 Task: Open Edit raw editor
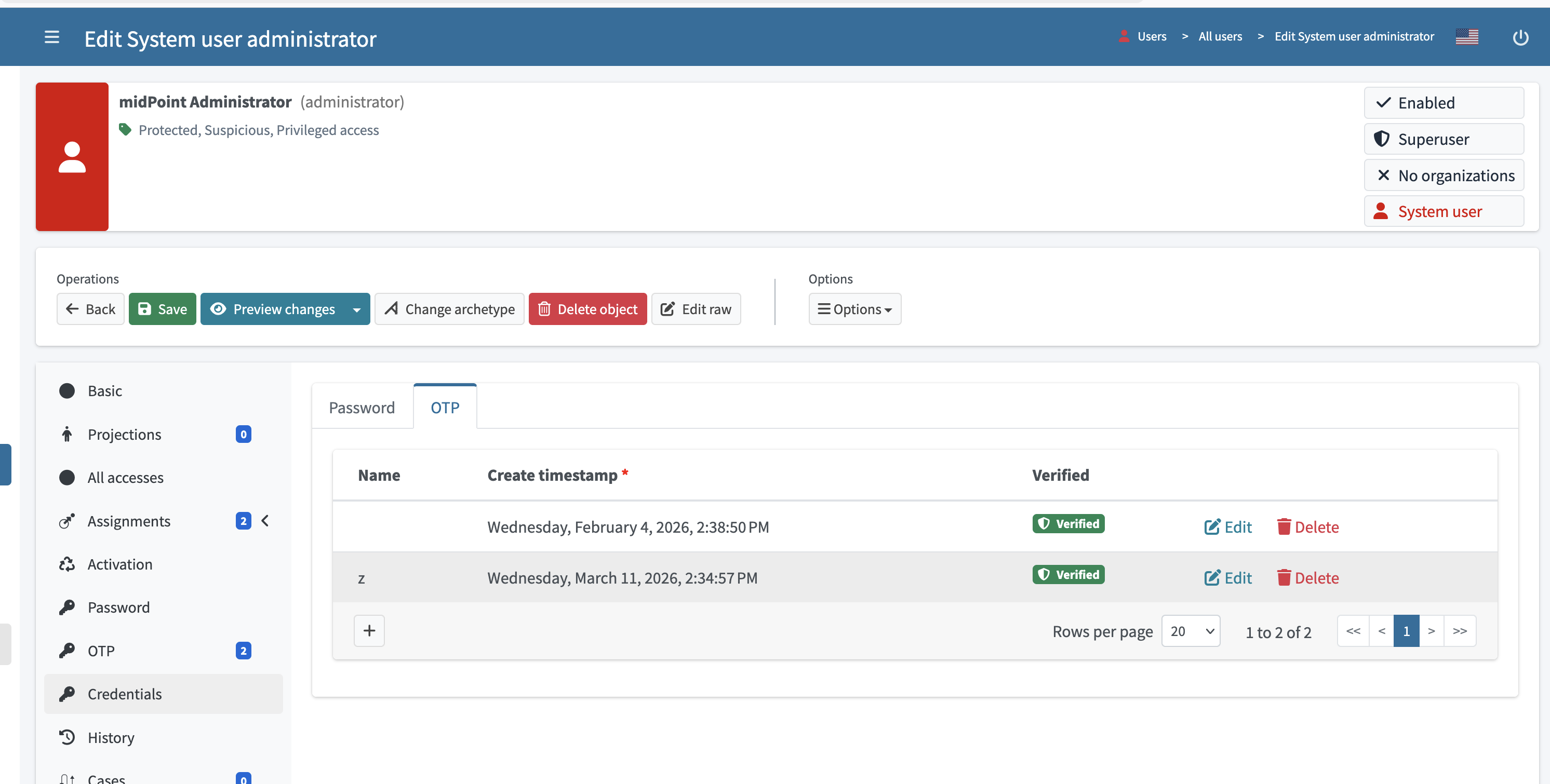coord(696,309)
